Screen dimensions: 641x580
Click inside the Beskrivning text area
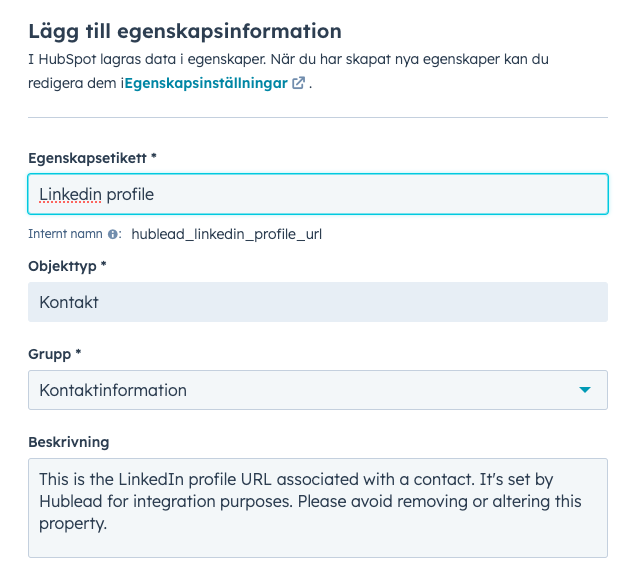coord(318,508)
